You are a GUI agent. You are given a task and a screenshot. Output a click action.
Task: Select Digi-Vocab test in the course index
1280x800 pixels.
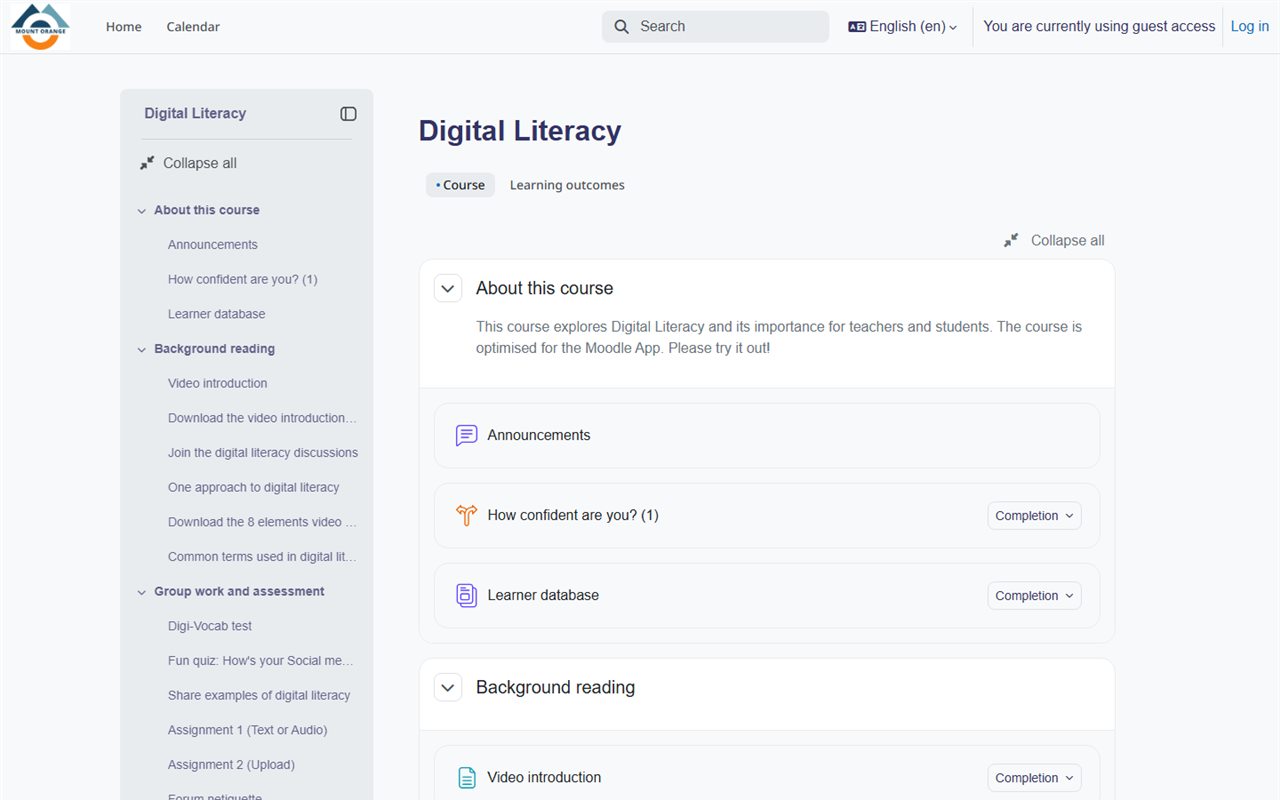tap(210, 627)
